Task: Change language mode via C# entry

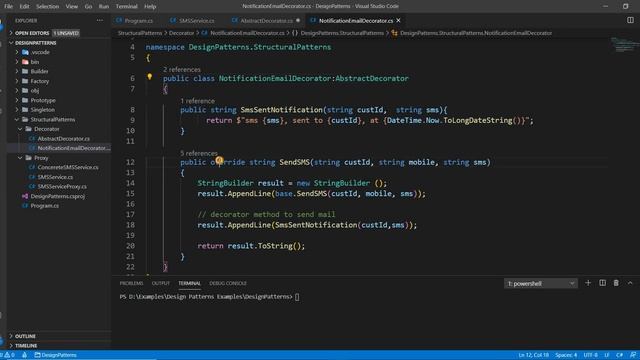Action: [x=619, y=355]
